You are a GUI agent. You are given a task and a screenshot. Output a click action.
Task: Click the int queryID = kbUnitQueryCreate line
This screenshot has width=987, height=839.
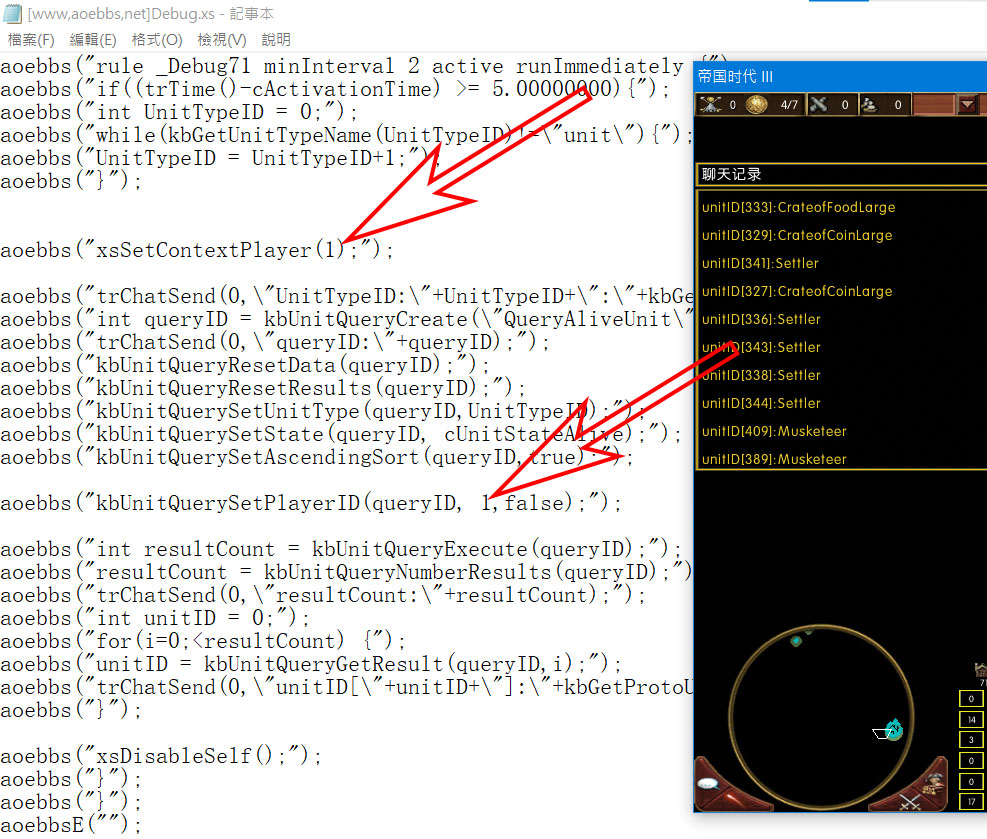click(346, 319)
